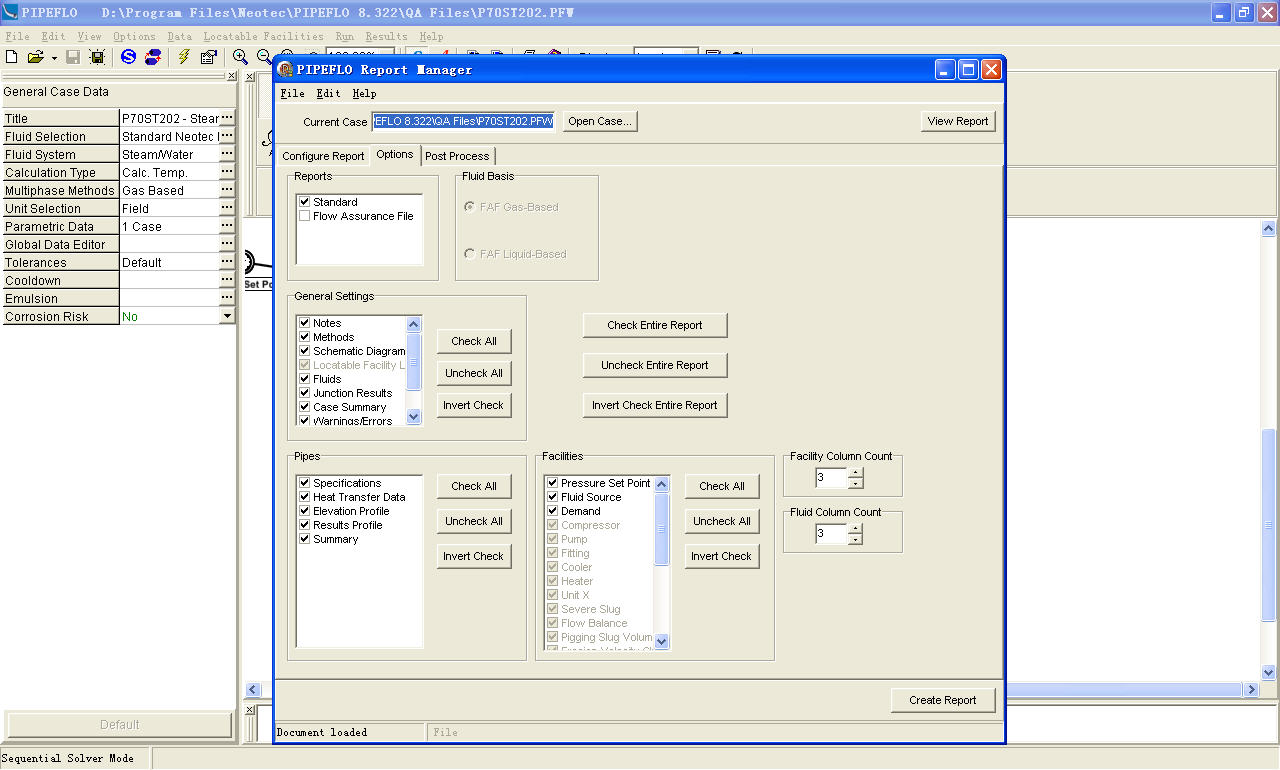The image size is (1280, 770).
Task: Click the main canvas vertical scrollbar thumb
Action: [1269, 526]
